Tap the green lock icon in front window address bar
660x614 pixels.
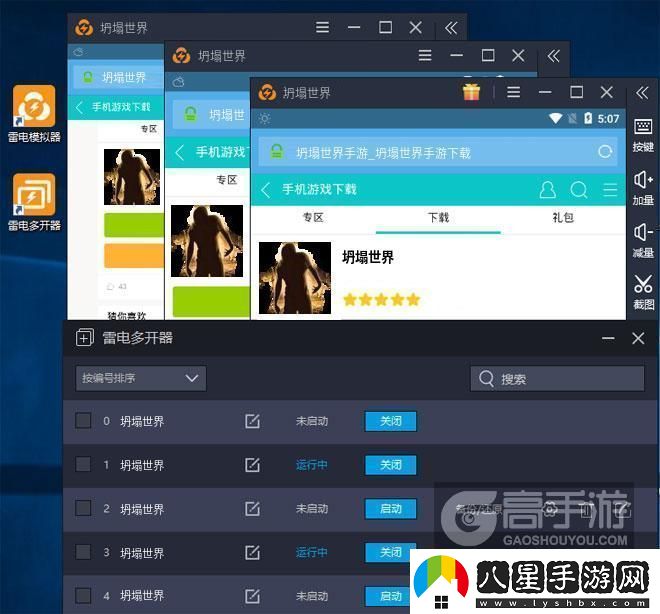(x=277, y=151)
